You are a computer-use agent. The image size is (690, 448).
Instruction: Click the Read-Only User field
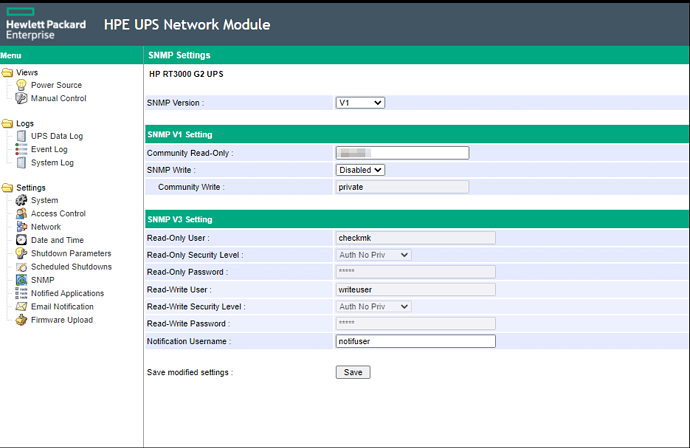tap(415, 238)
